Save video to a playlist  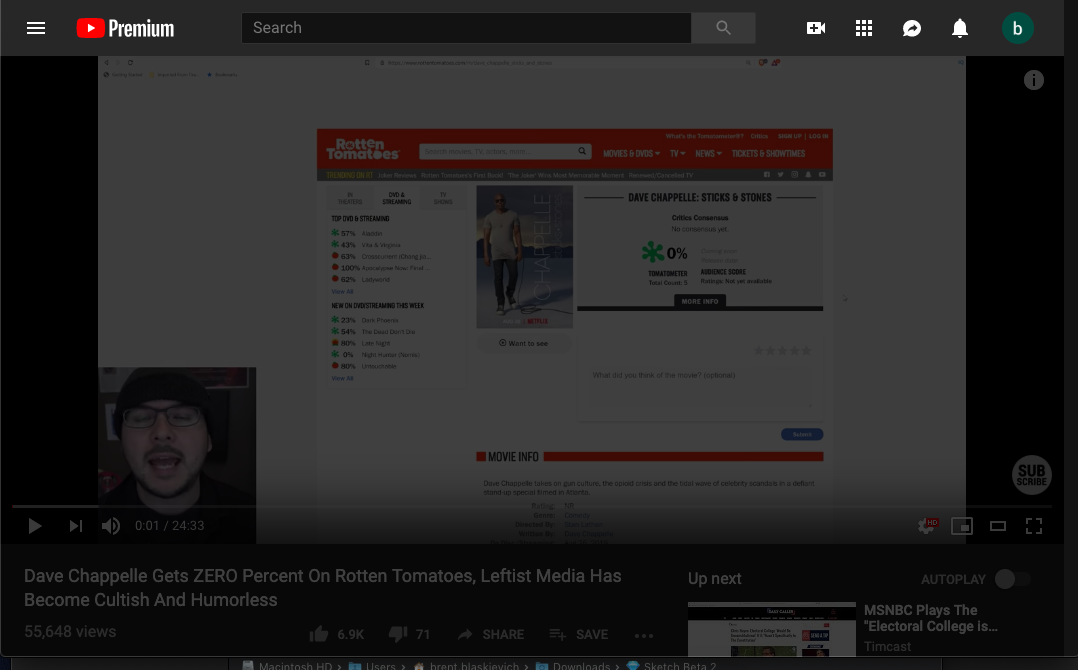tap(578, 634)
